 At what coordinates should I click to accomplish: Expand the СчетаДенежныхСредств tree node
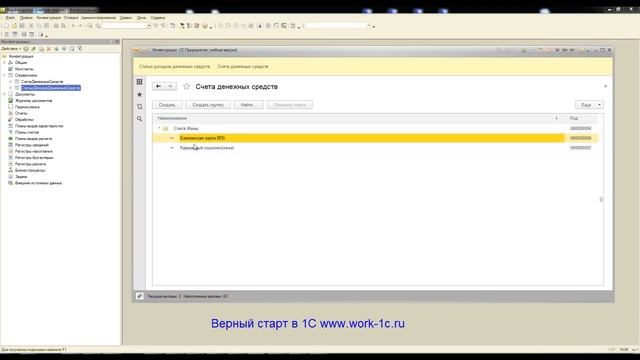tap(11, 82)
